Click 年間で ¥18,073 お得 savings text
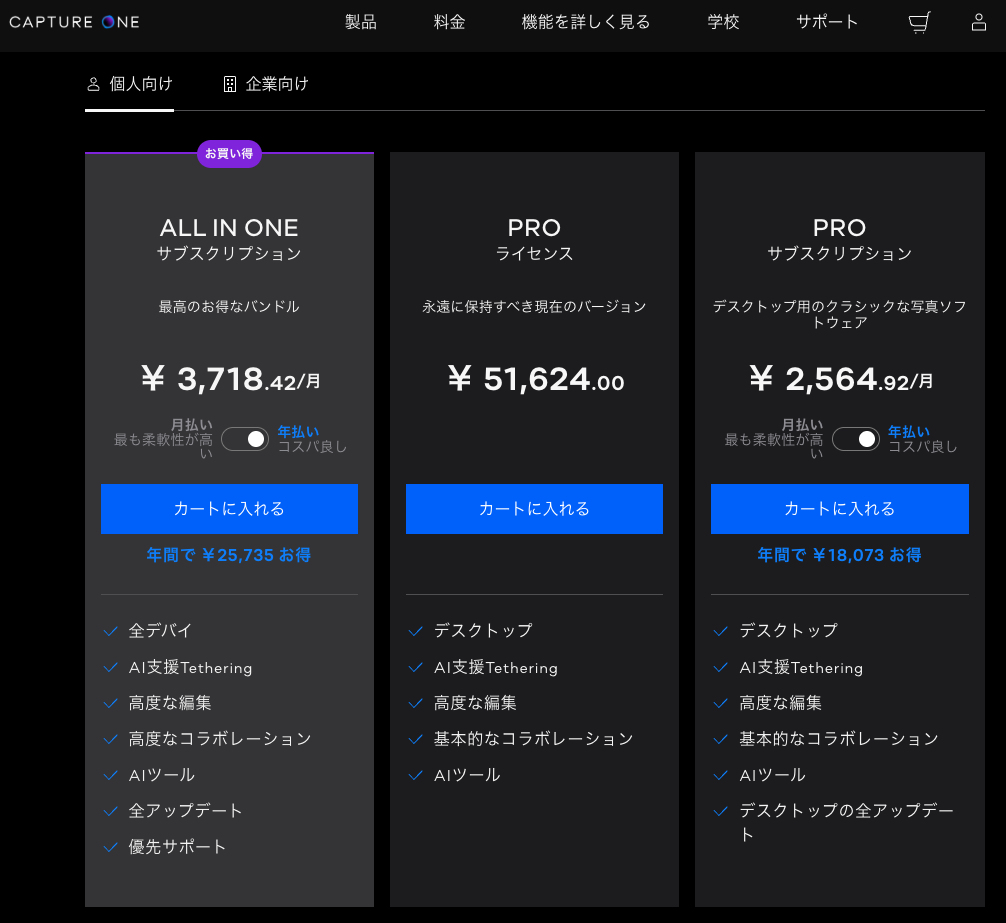 [839, 555]
